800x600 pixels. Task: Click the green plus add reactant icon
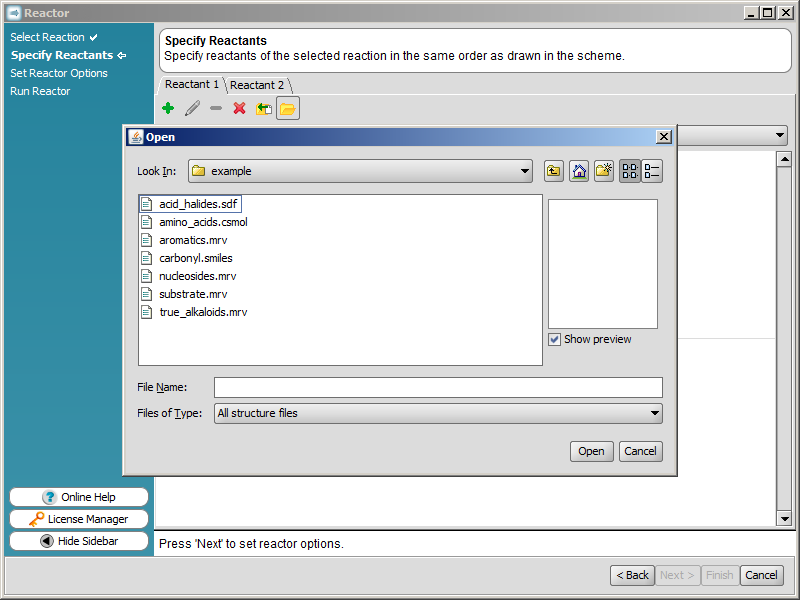167,108
